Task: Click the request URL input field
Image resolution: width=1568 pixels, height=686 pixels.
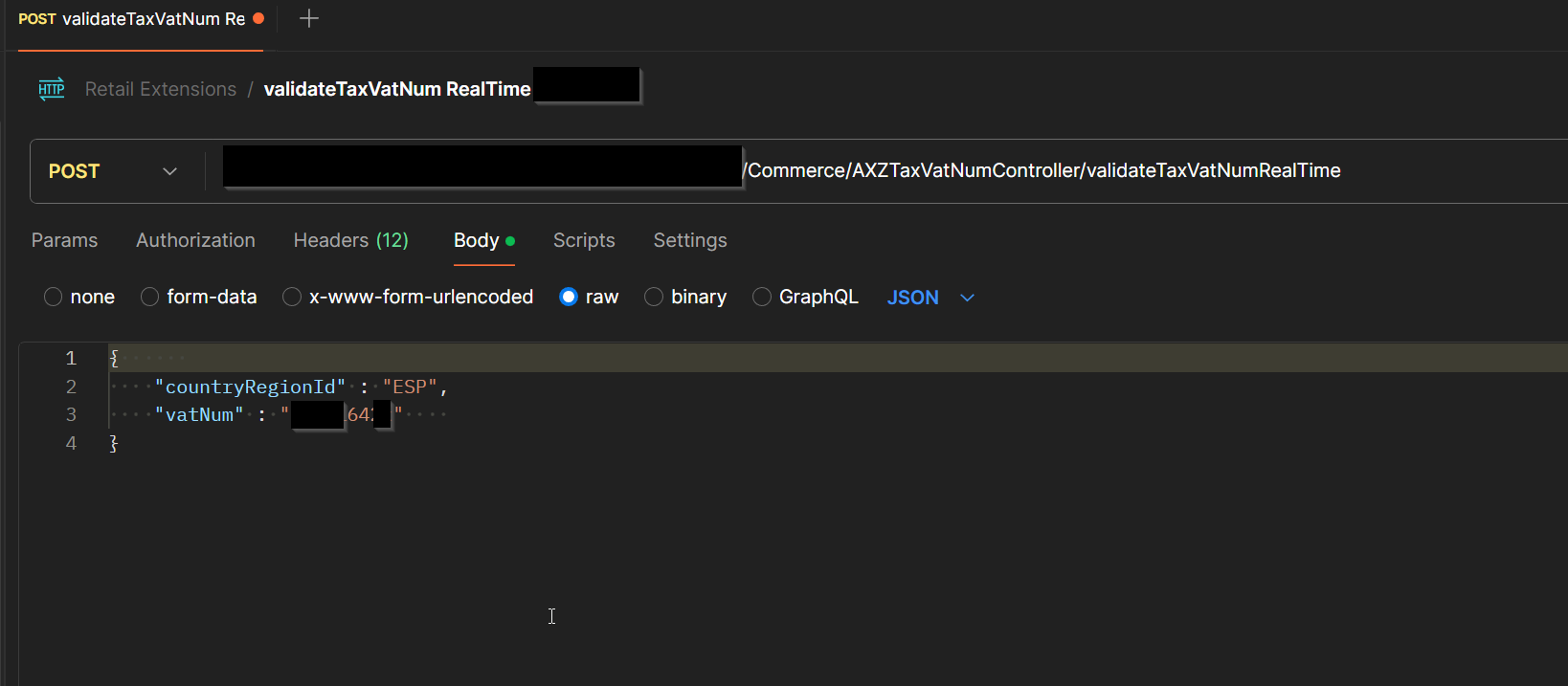Action: click(x=885, y=171)
